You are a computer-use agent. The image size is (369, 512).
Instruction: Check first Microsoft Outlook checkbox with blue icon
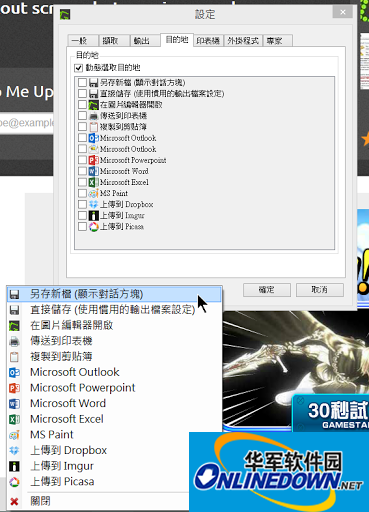[82, 138]
